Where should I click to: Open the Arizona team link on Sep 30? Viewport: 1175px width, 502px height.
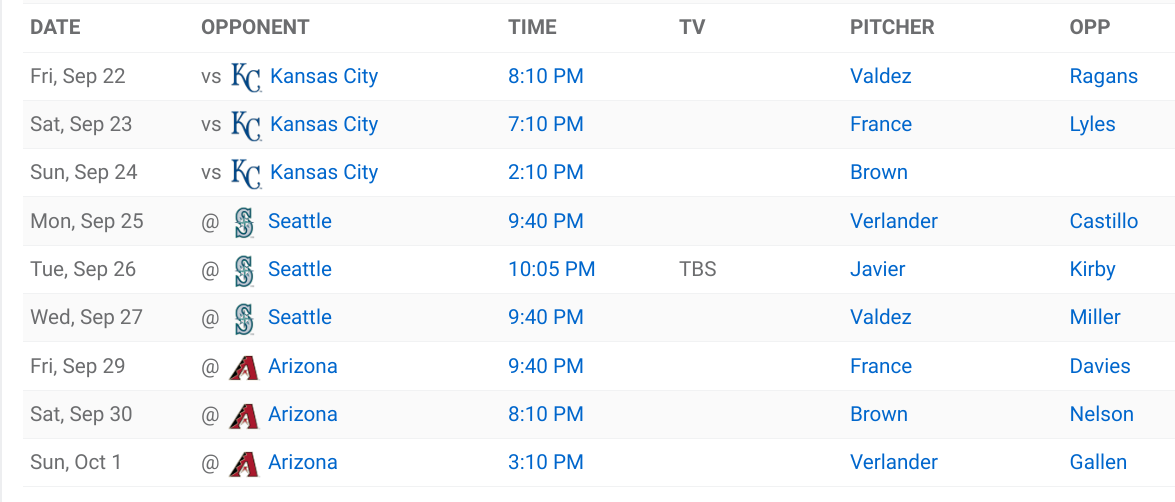(x=303, y=414)
